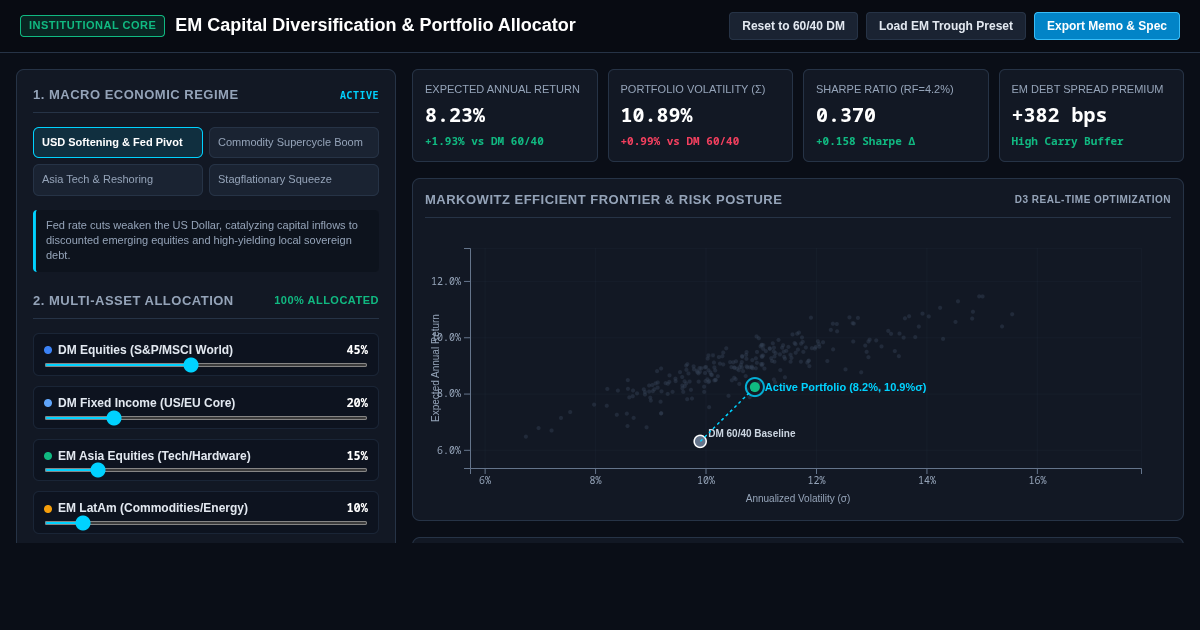Viewport: 1200px width, 630px height.
Task: Select USD Softening & Fed Pivot regime
Action: pyautogui.click(x=118, y=142)
